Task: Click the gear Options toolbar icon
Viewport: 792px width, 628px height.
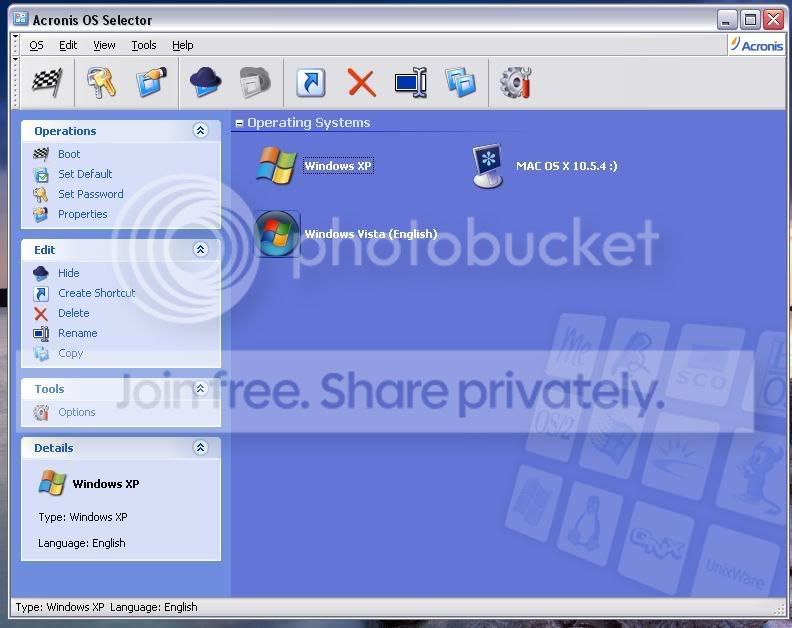Action: click(x=515, y=82)
